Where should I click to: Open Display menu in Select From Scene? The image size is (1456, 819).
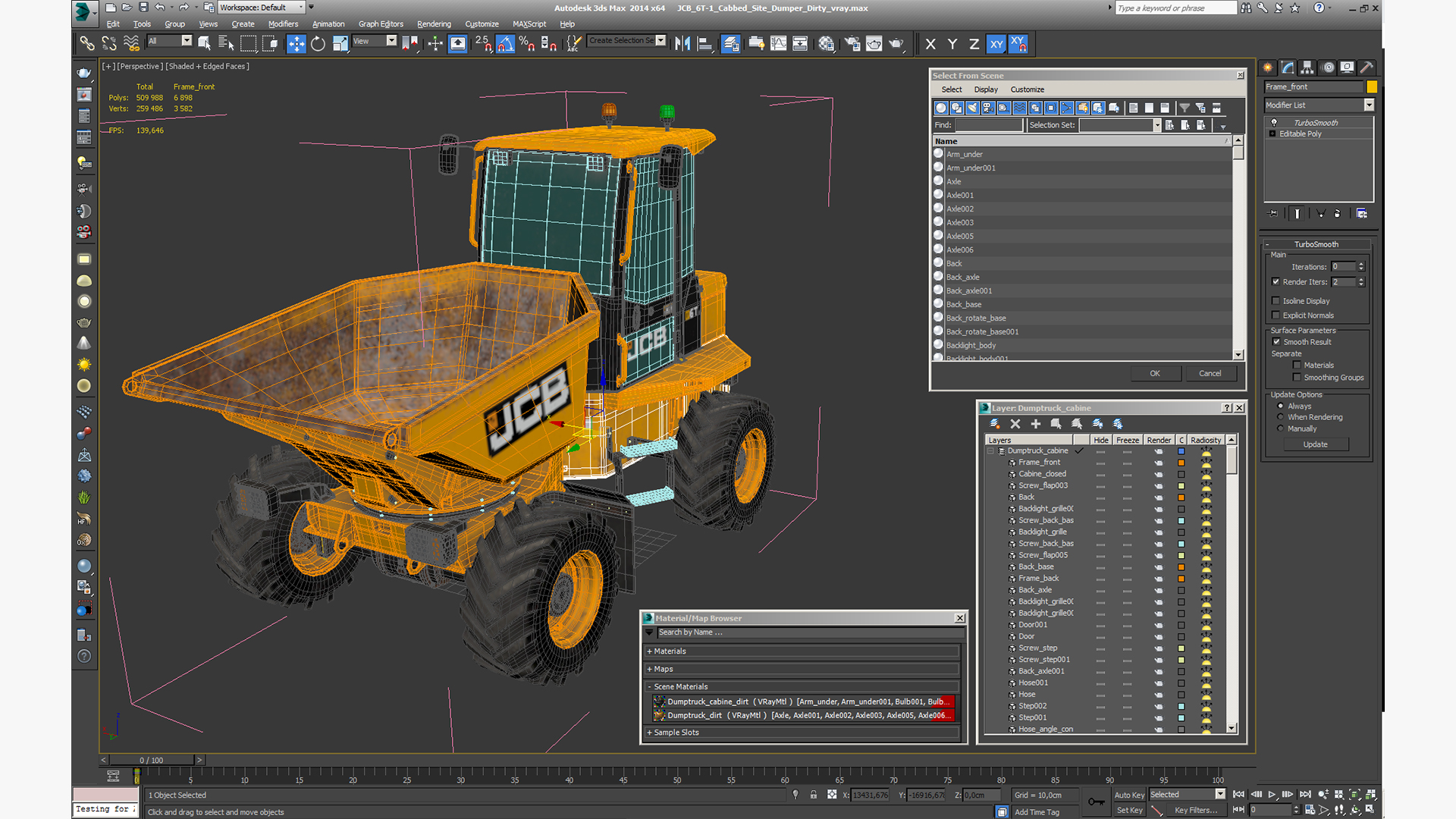[986, 89]
